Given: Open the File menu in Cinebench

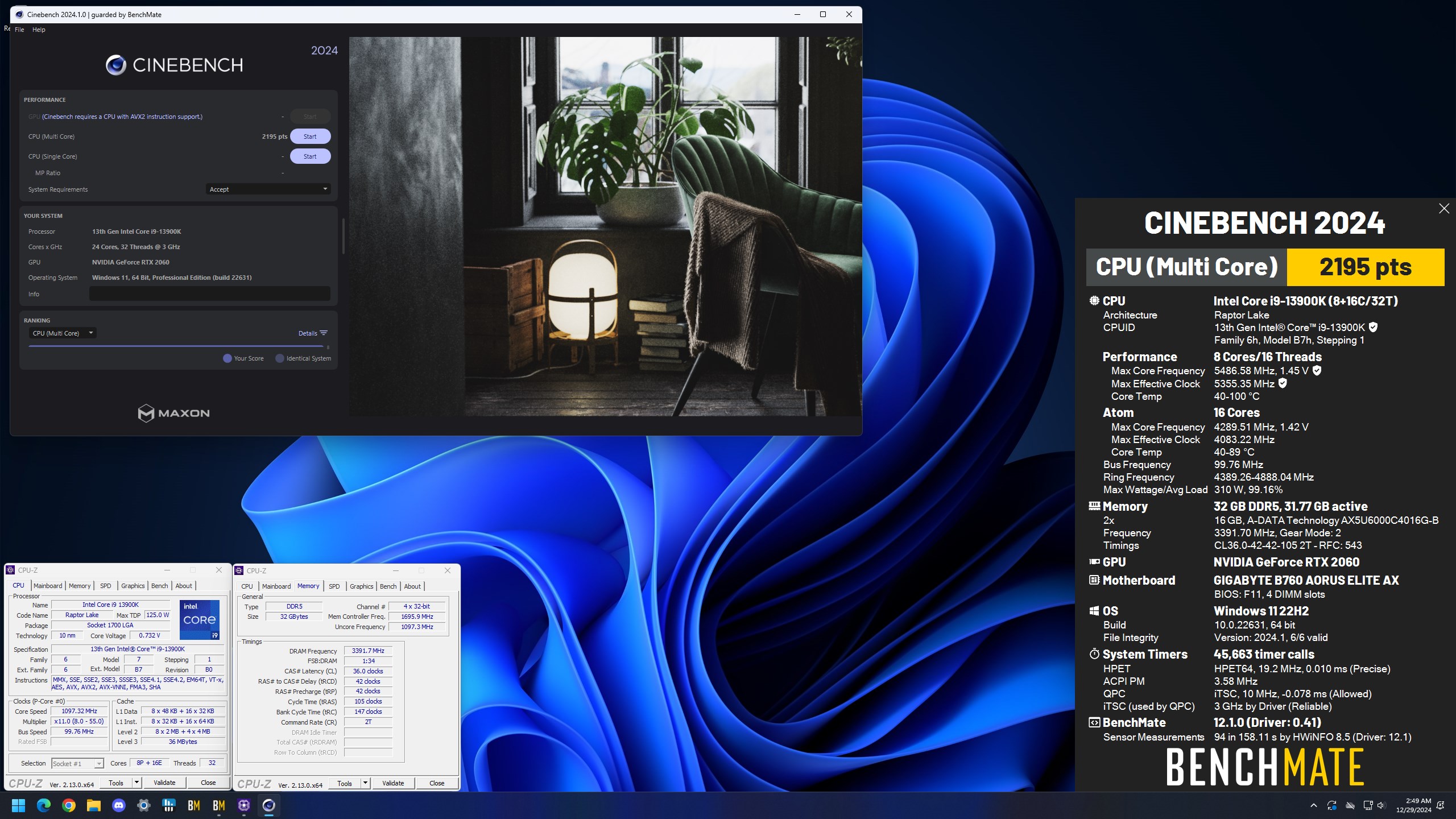Looking at the screenshot, I should pyautogui.click(x=19, y=30).
